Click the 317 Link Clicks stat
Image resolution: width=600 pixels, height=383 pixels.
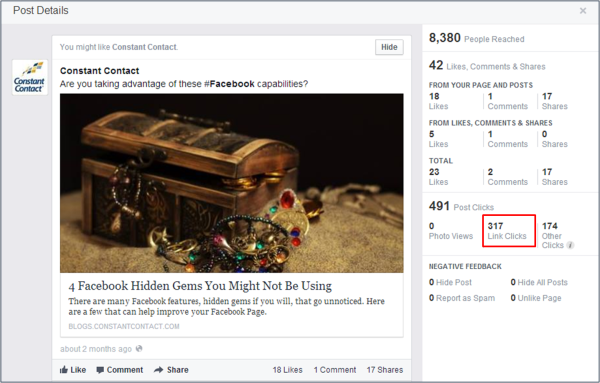(x=509, y=231)
